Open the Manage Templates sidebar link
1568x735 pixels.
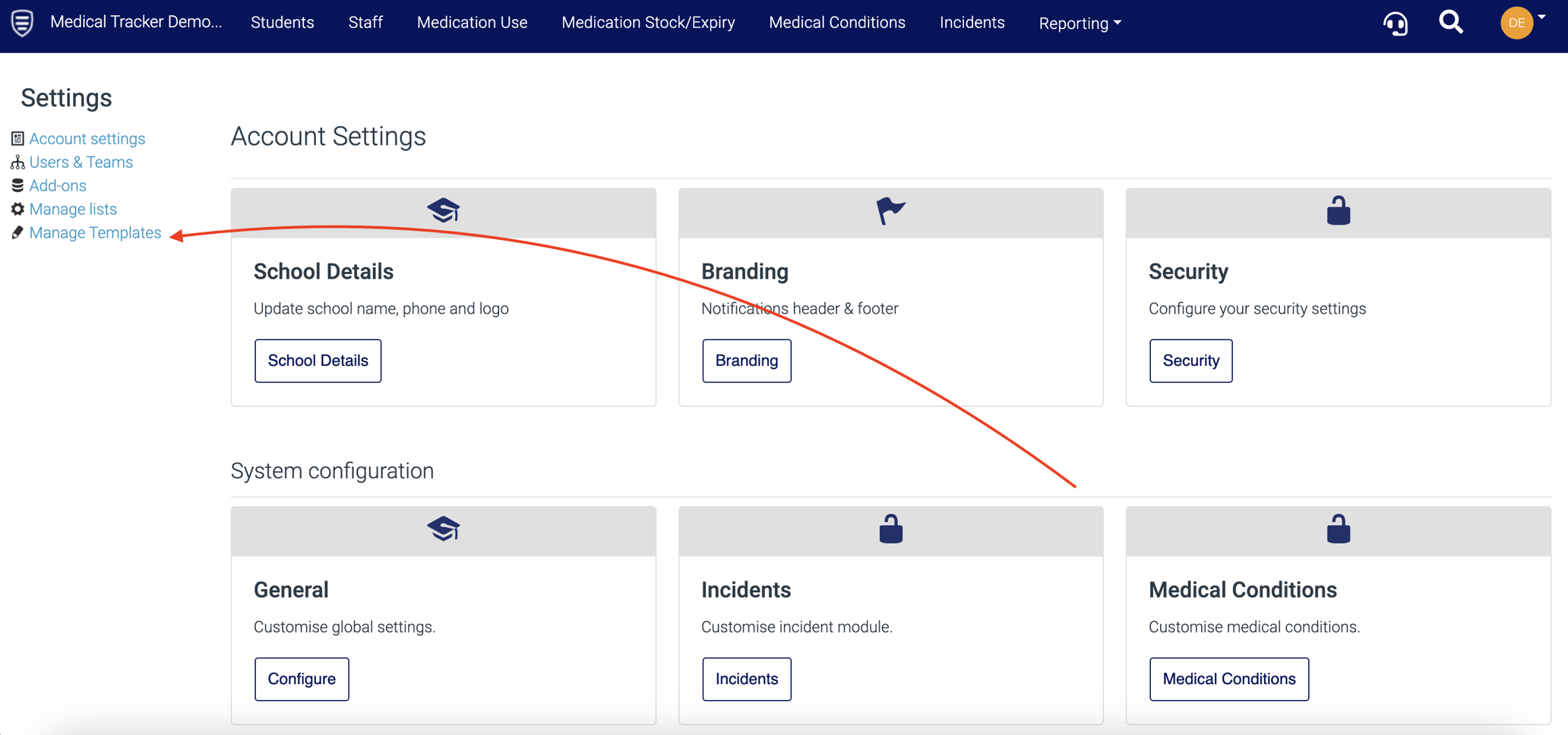[x=95, y=232]
